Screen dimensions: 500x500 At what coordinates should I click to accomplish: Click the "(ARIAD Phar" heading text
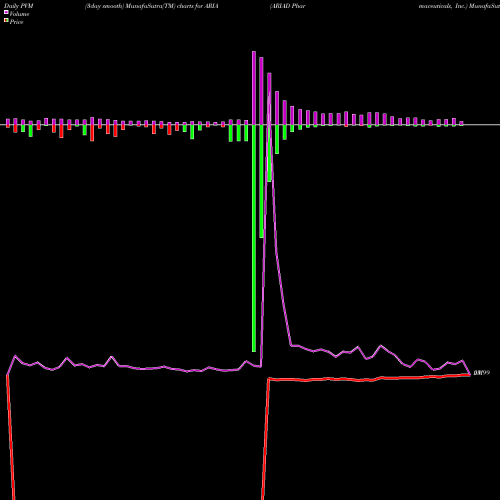288,6
